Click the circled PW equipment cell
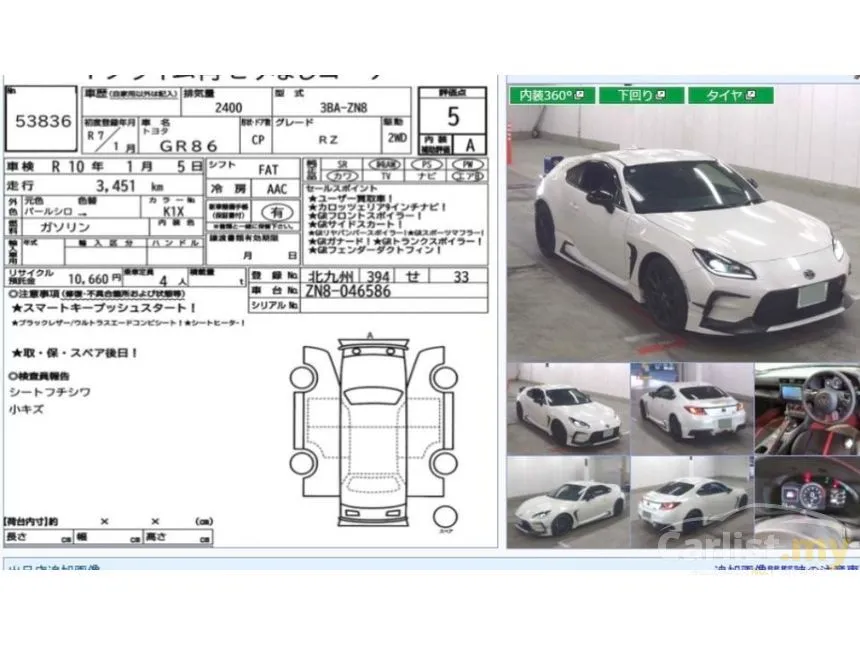This screenshot has width=860, height=645. pyautogui.click(x=468, y=164)
